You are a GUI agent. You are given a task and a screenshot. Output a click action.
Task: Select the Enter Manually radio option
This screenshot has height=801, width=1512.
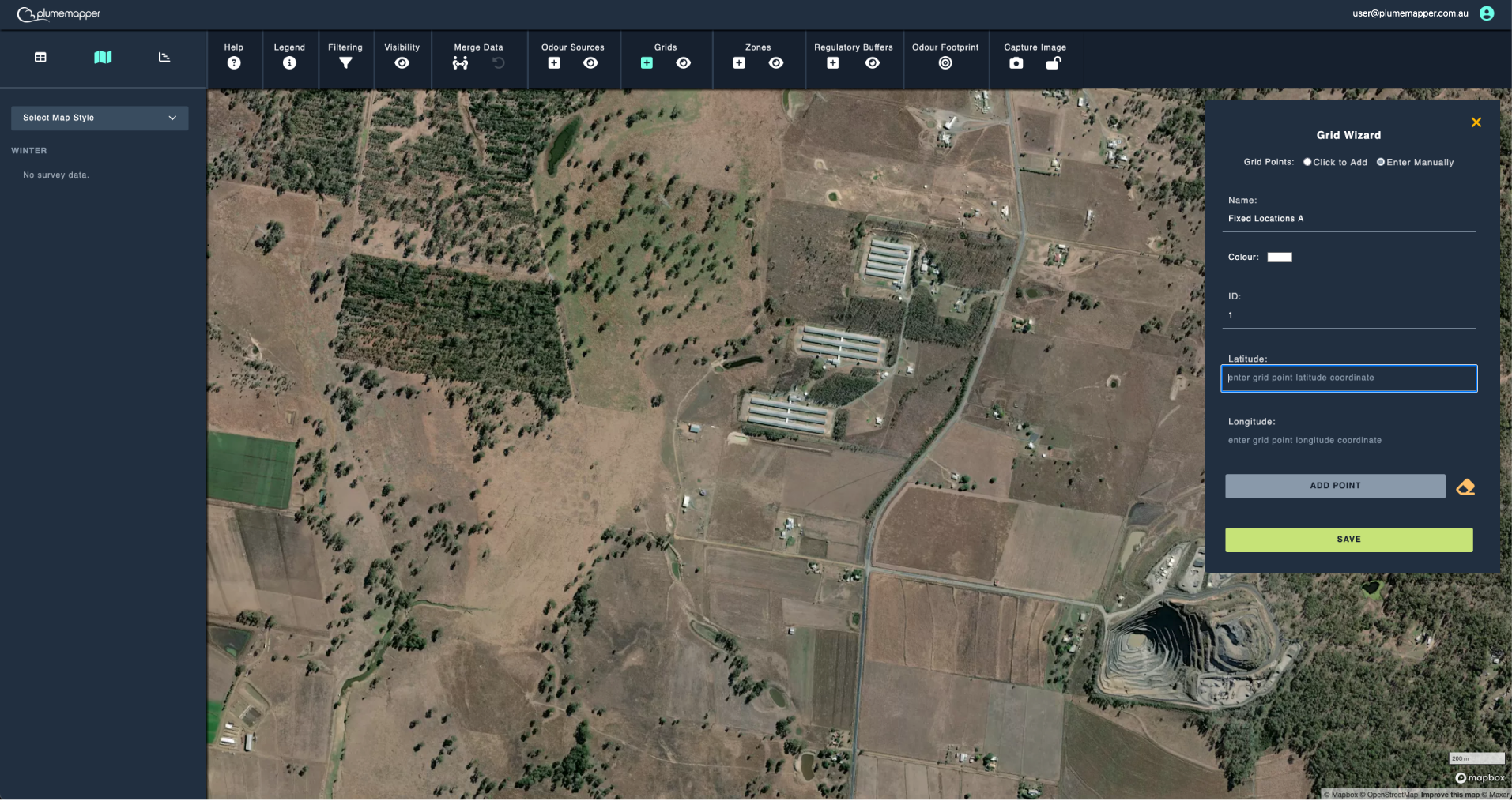(x=1381, y=162)
